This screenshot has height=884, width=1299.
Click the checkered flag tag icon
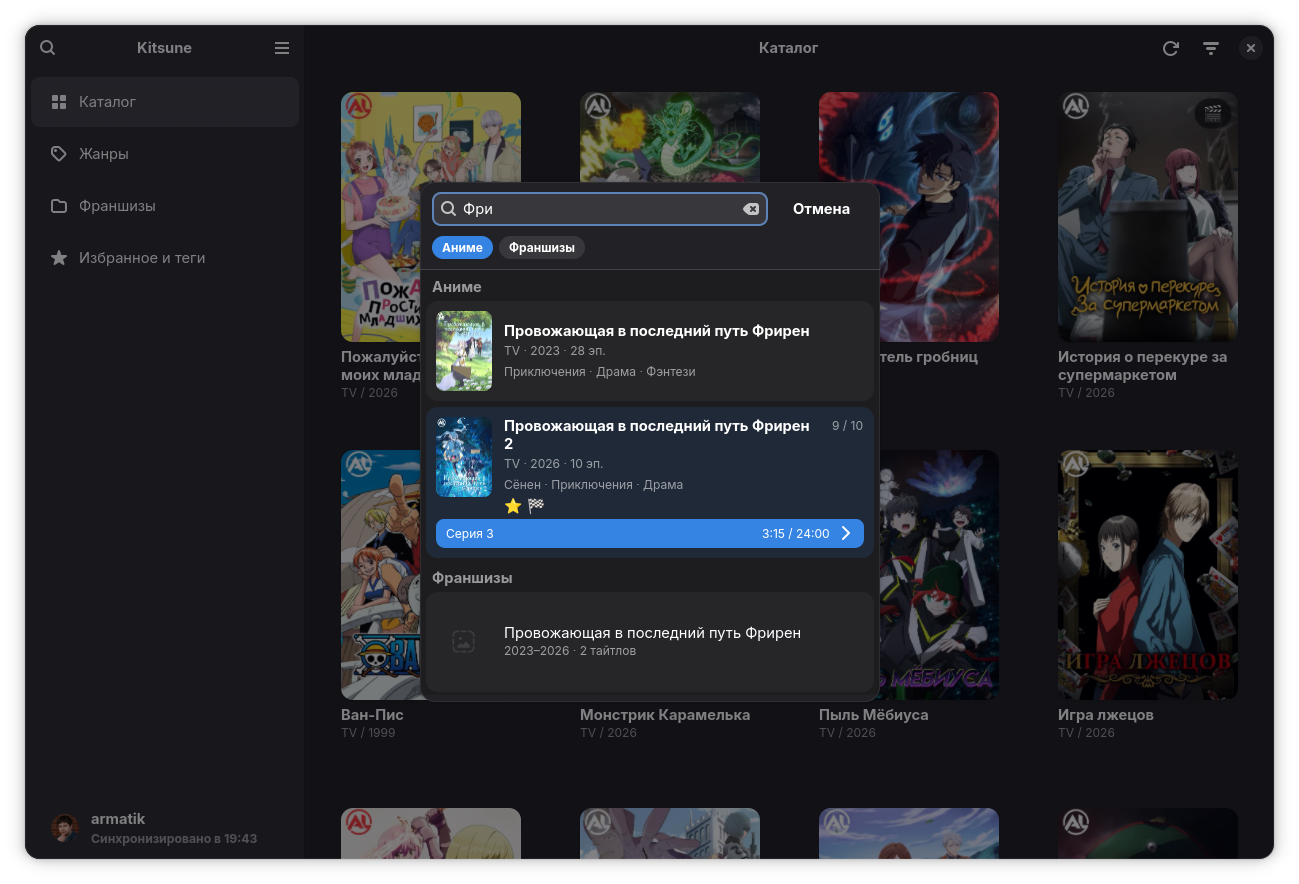pyautogui.click(x=536, y=506)
